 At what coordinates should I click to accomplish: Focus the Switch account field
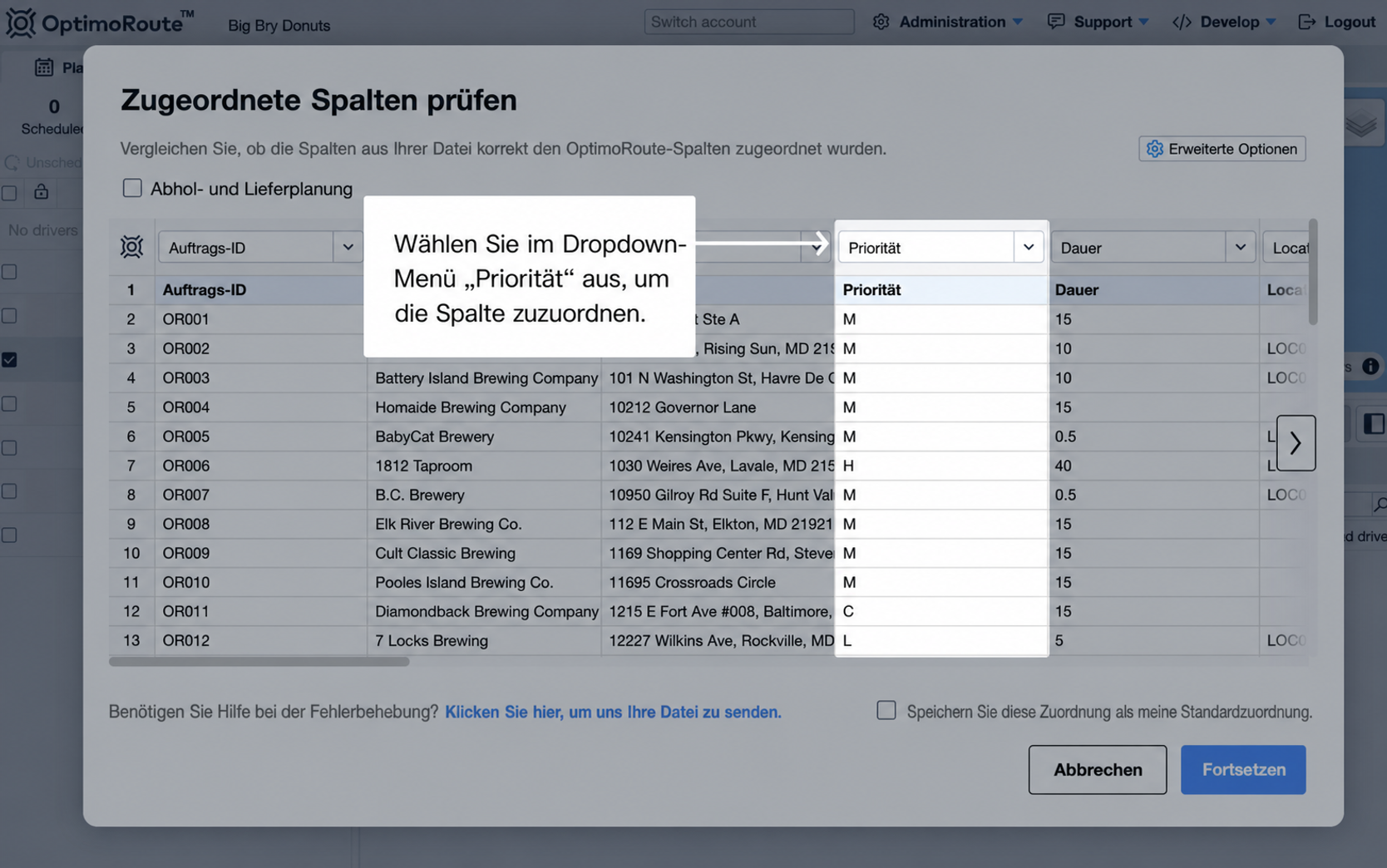(748, 22)
